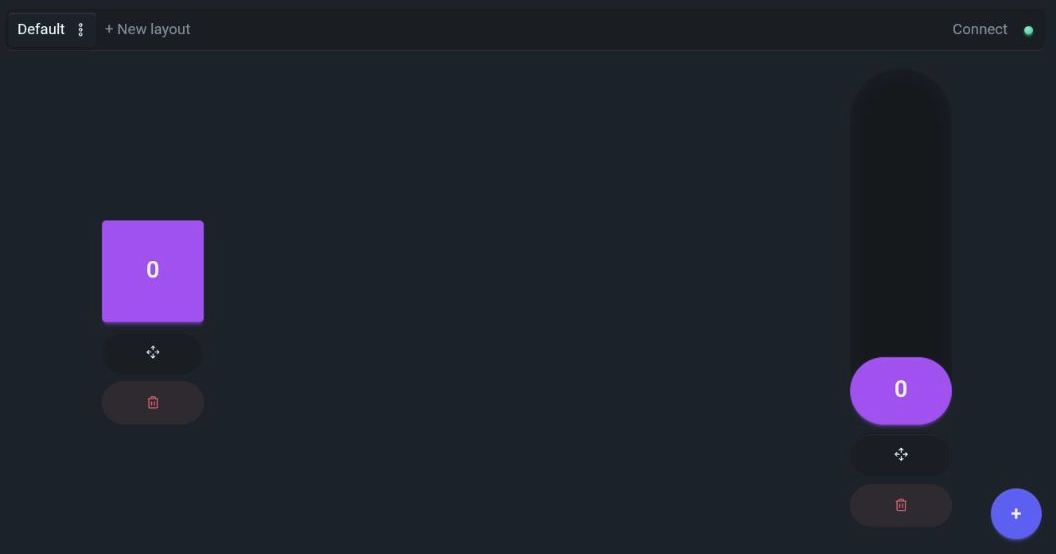Select the Default layout tab
This screenshot has width=1056, height=554.
(x=51, y=30)
